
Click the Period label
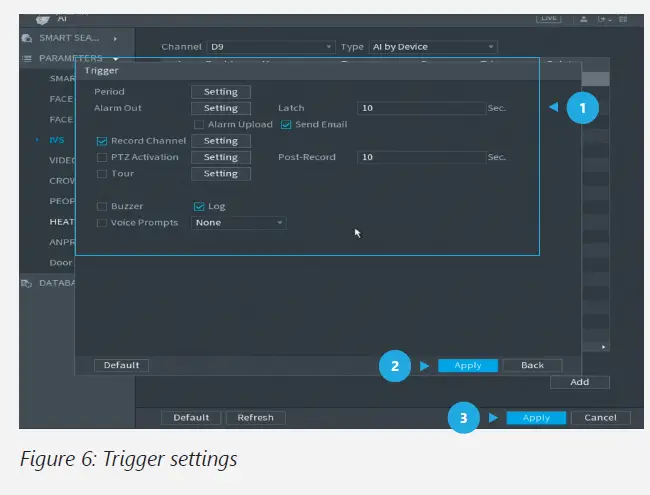pos(109,92)
